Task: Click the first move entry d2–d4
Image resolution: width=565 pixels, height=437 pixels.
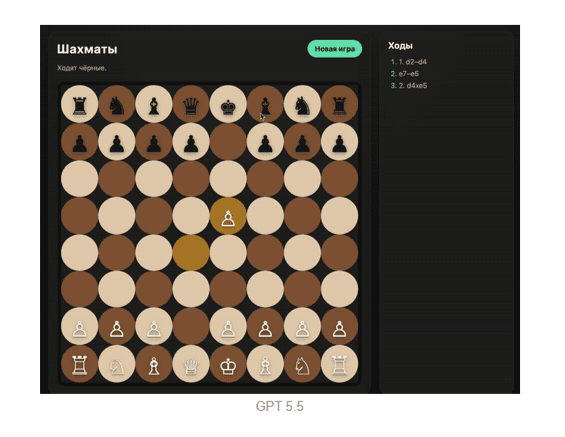Action: 412,62
